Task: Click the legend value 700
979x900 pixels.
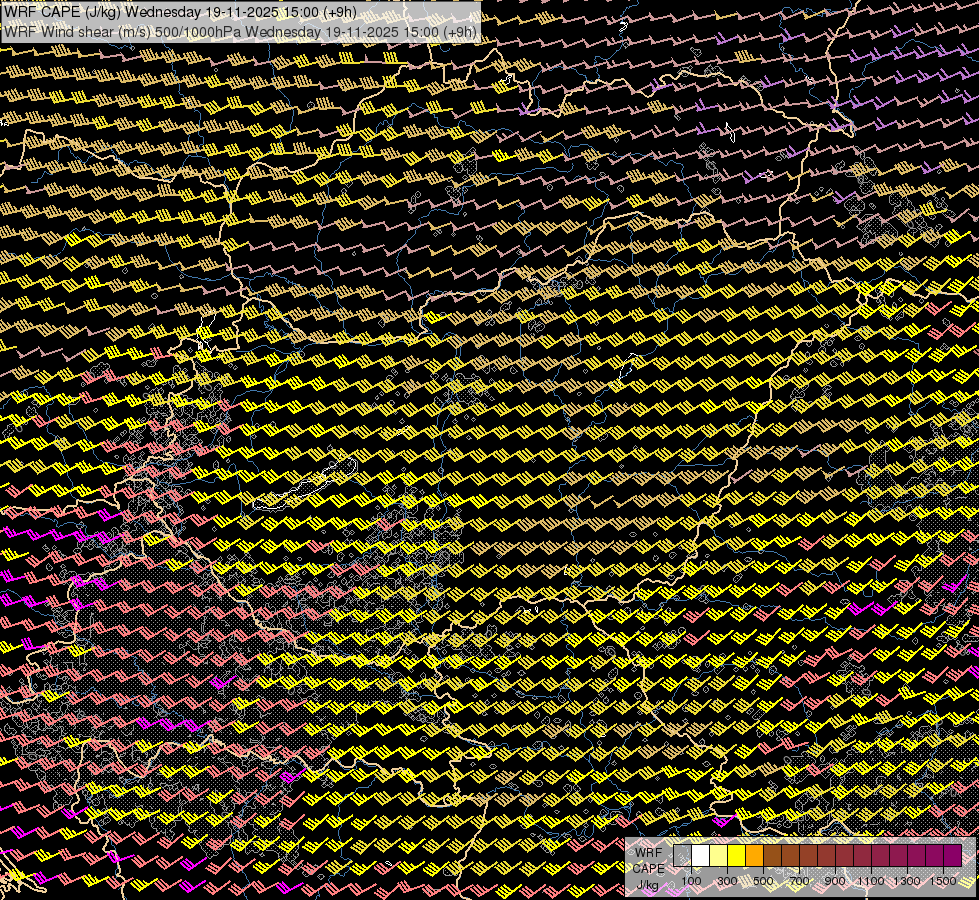Action: click(x=799, y=881)
